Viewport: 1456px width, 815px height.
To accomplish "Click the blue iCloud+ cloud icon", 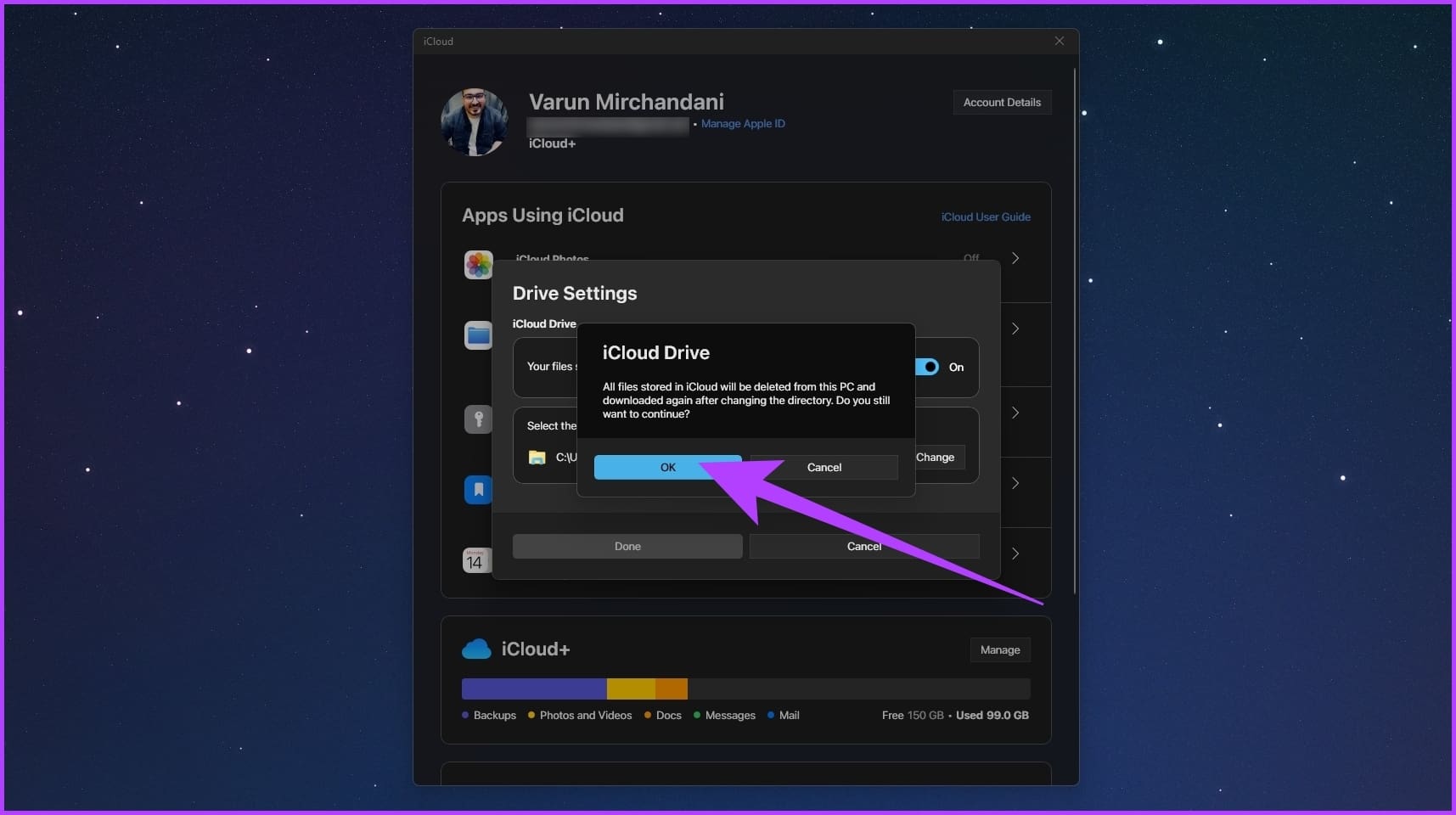I will pyautogui.click(x=476, y=649).
